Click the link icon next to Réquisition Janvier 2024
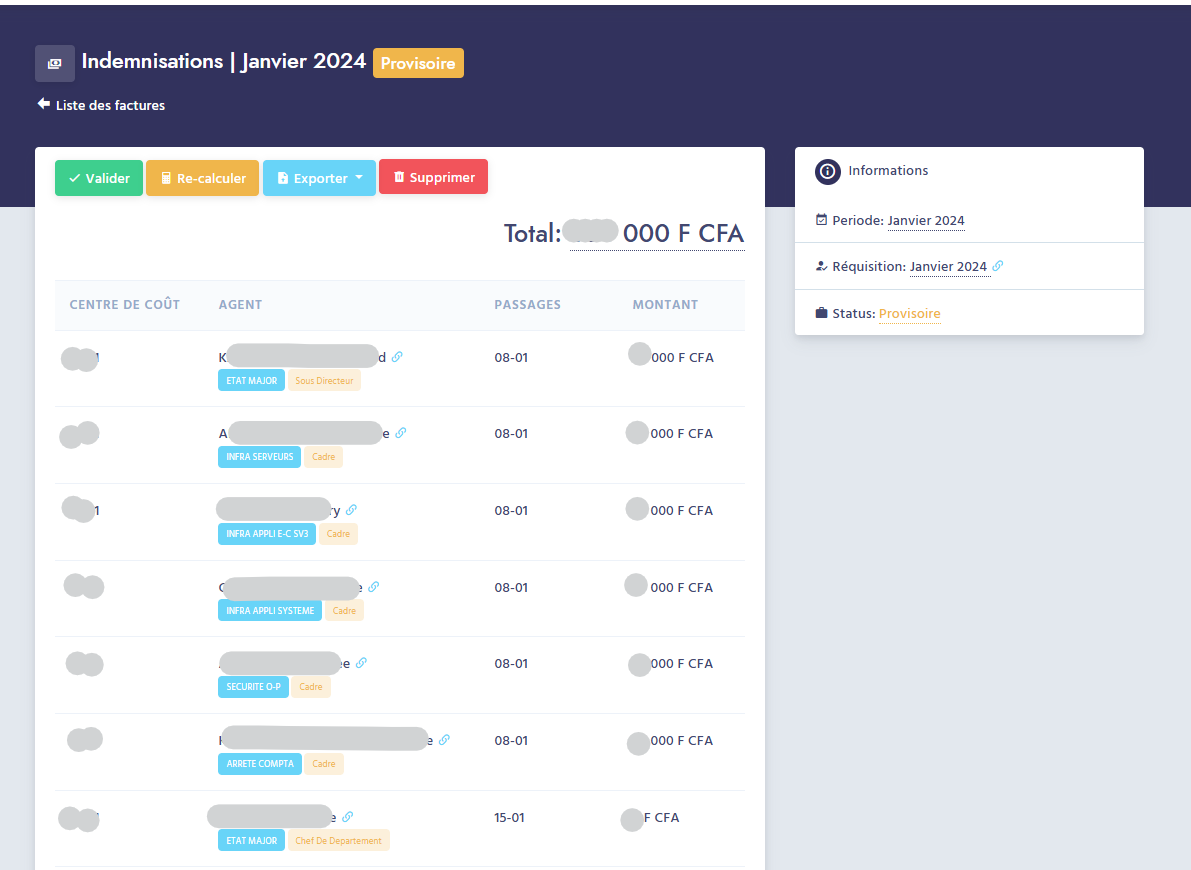 997,266
